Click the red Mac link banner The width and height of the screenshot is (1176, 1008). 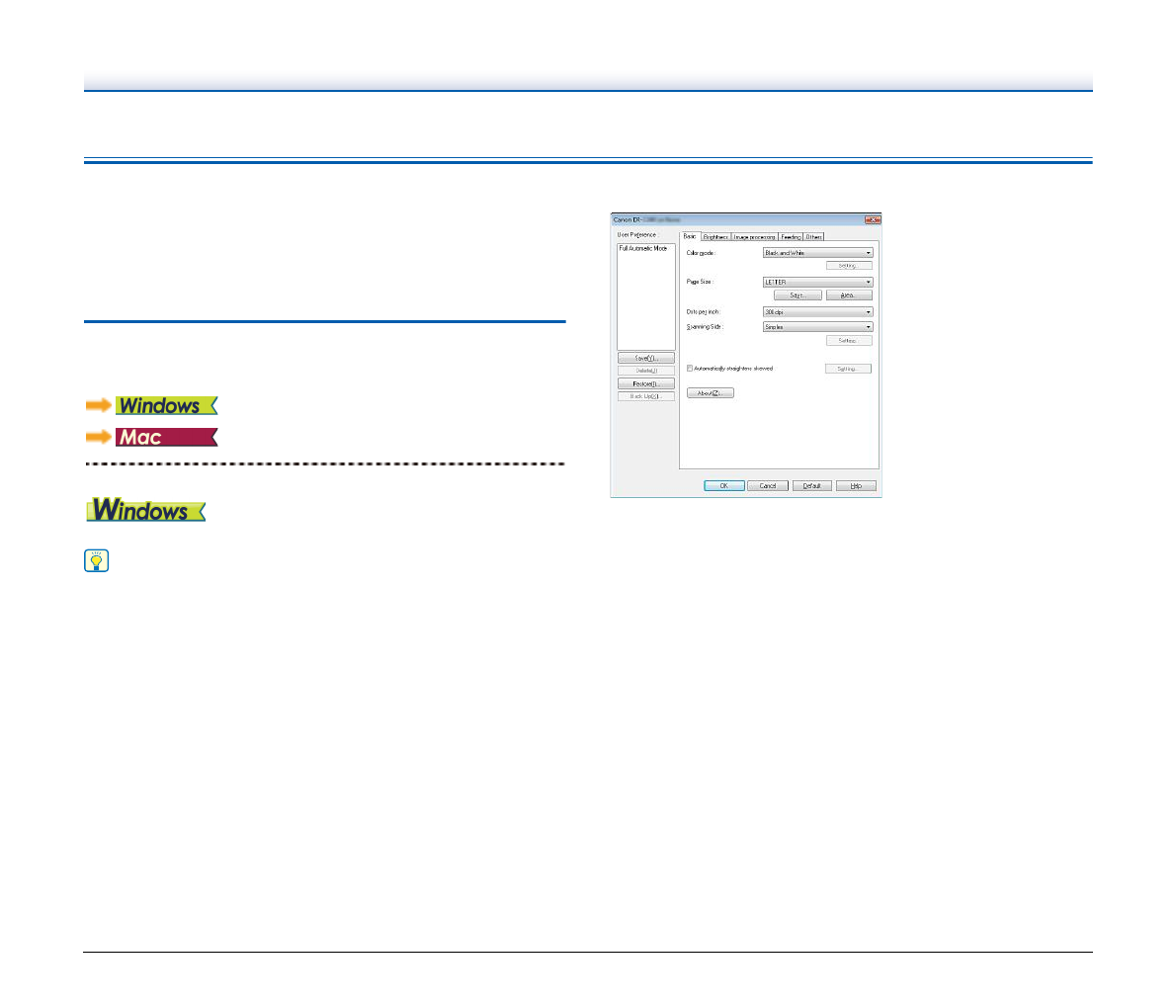coord(165,437)
